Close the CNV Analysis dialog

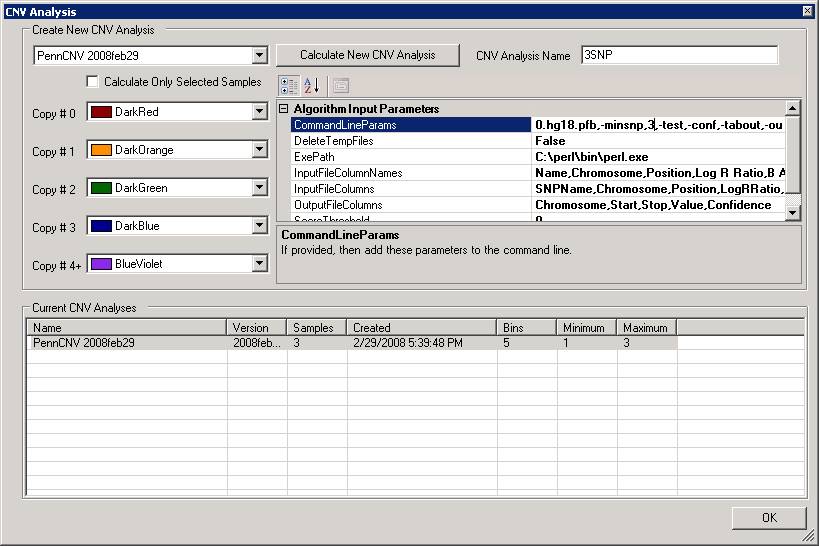tap(808, 11)
